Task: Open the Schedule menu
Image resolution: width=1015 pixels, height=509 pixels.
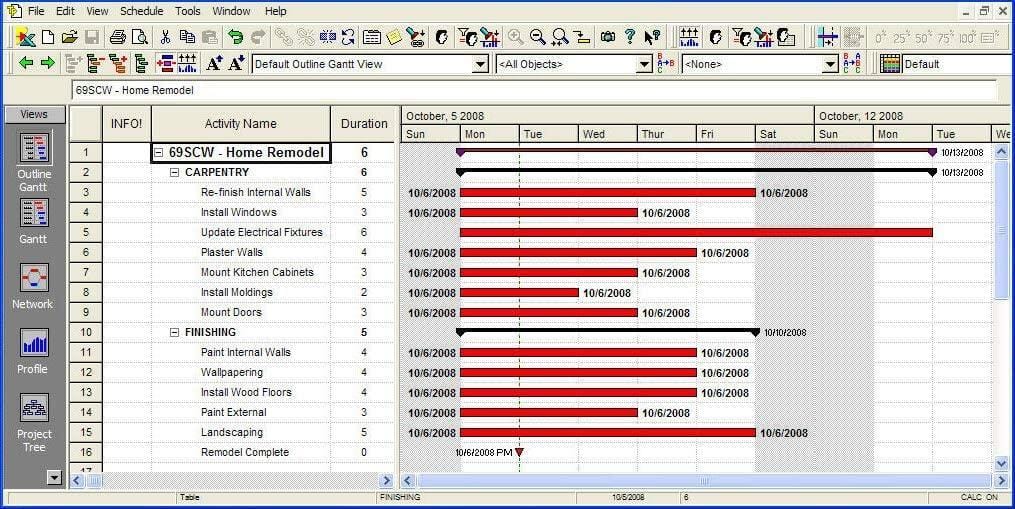Action: pyautogui.click(x=141, y=11)
